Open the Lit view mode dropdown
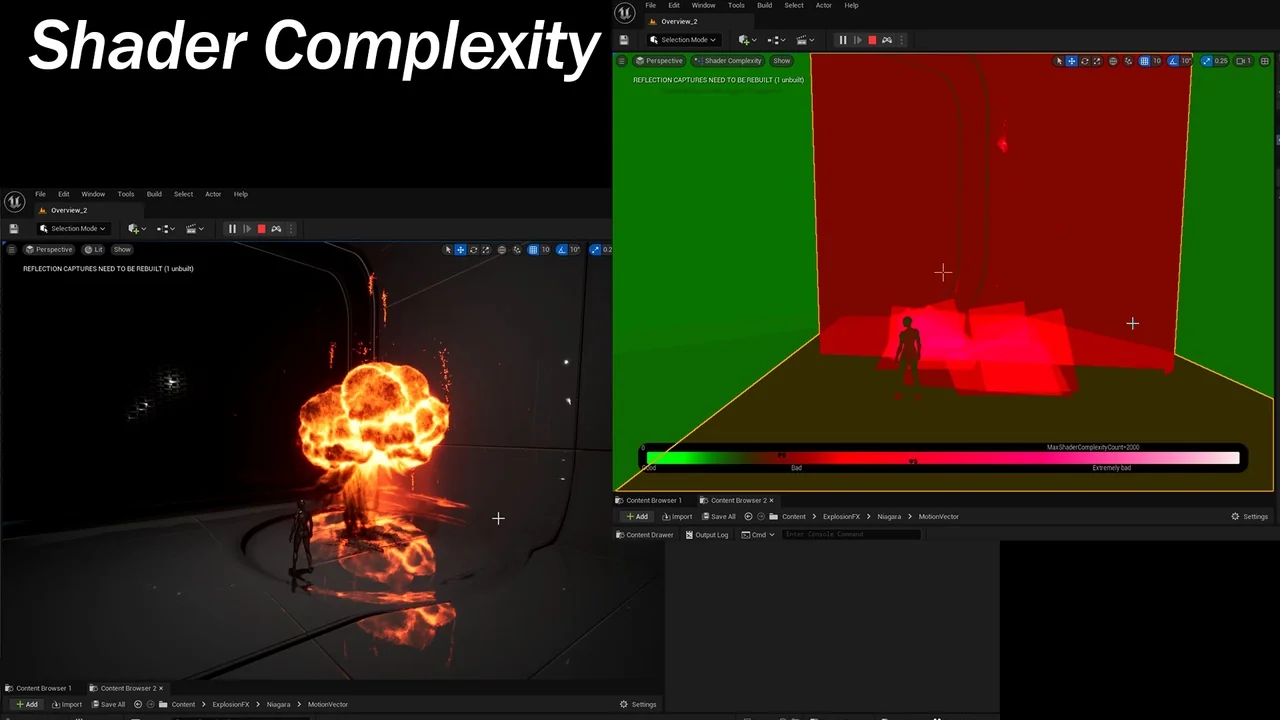The height and width of the screenshot is (720, 1280). [94, 250]
